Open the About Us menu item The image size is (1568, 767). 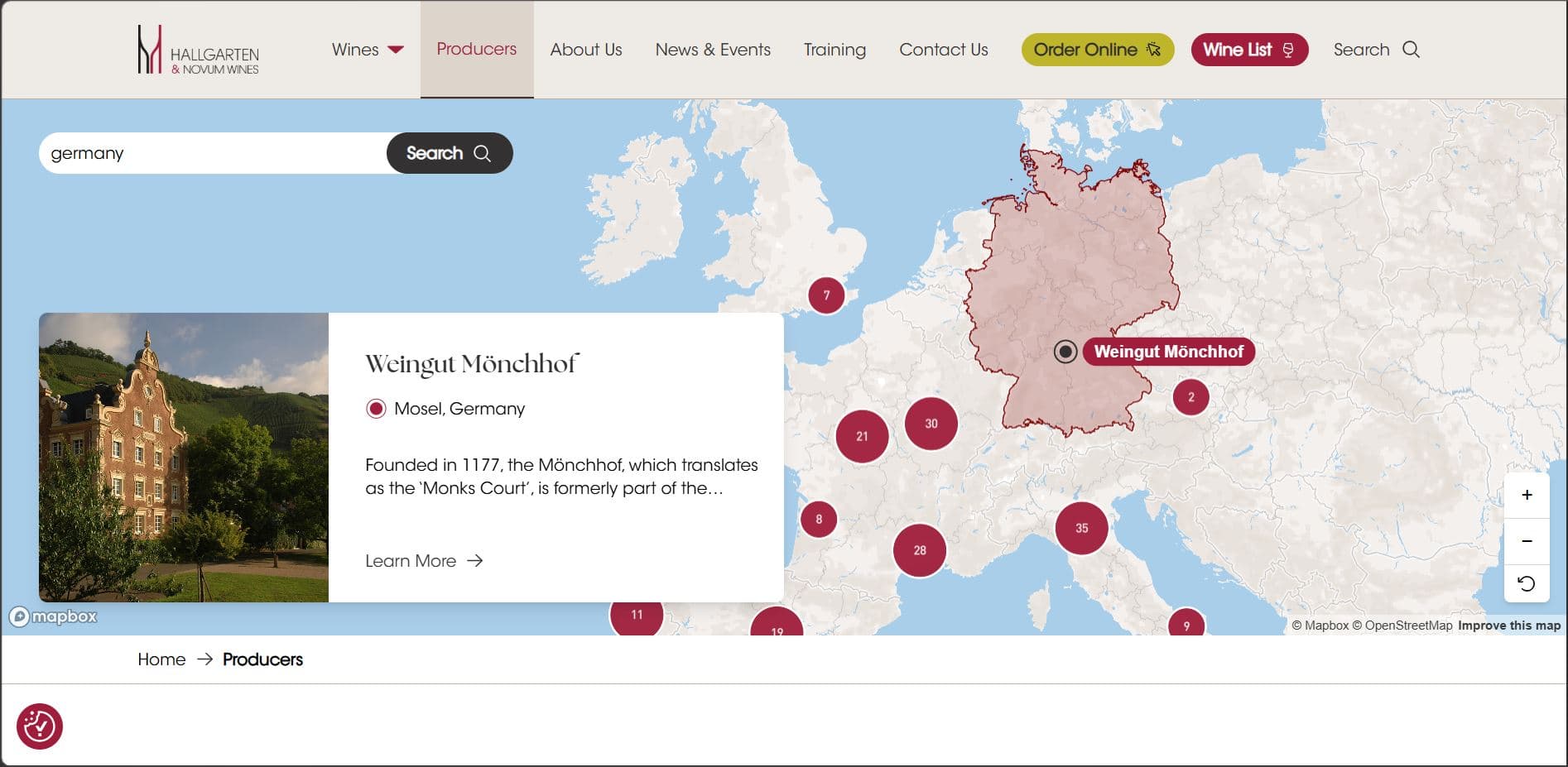tap(586, 50)
